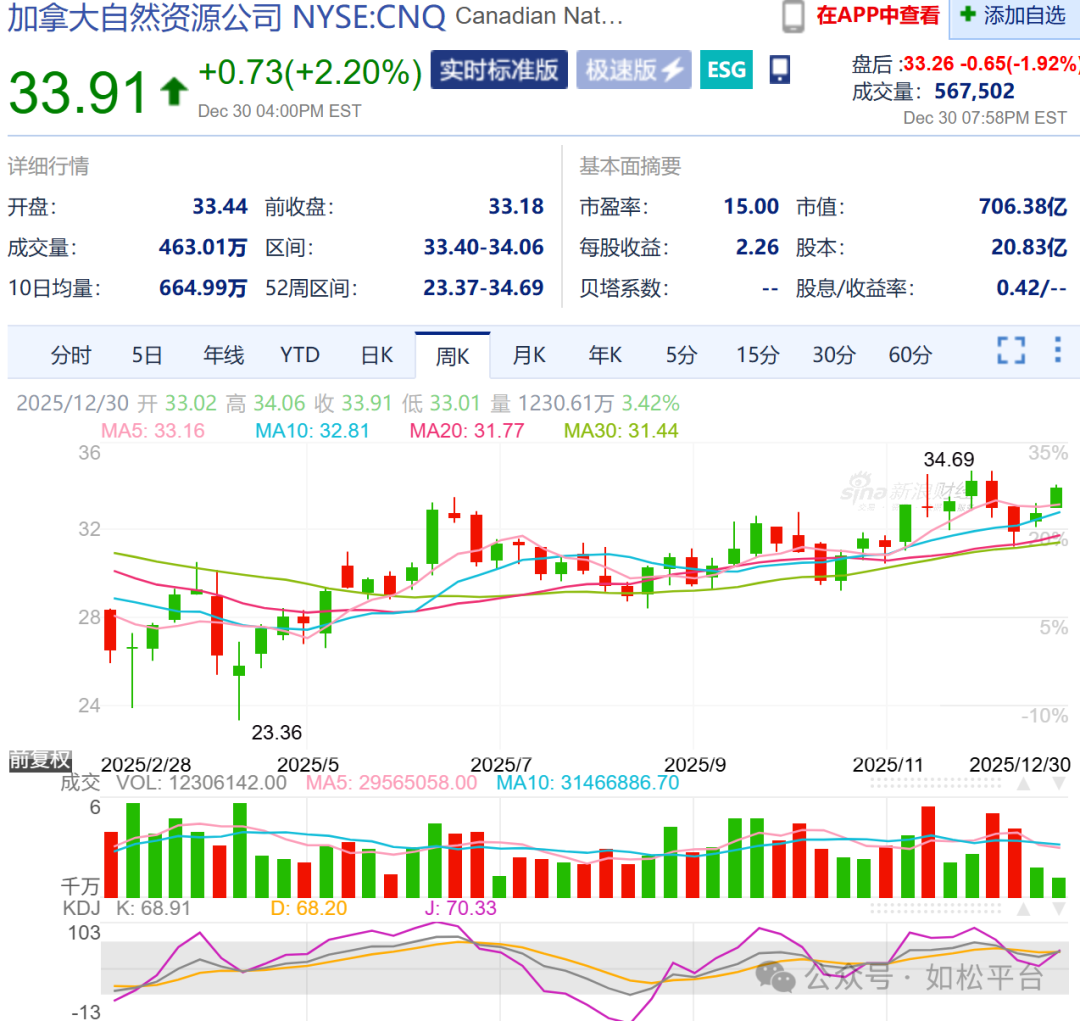Open the 在APP中查看 link
The height and width of the screenshot is (1021, 1080).
click(877, 16)
